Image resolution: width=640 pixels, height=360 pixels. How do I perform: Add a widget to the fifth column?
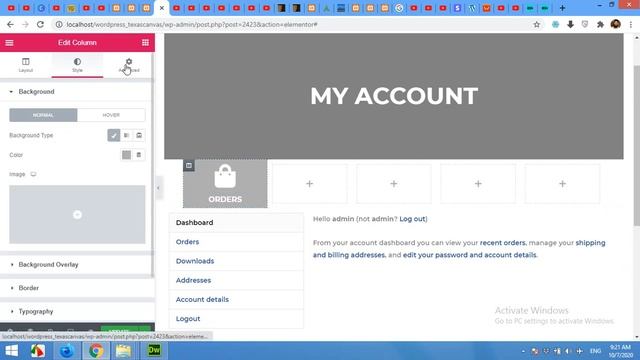(x=562, y=184)
